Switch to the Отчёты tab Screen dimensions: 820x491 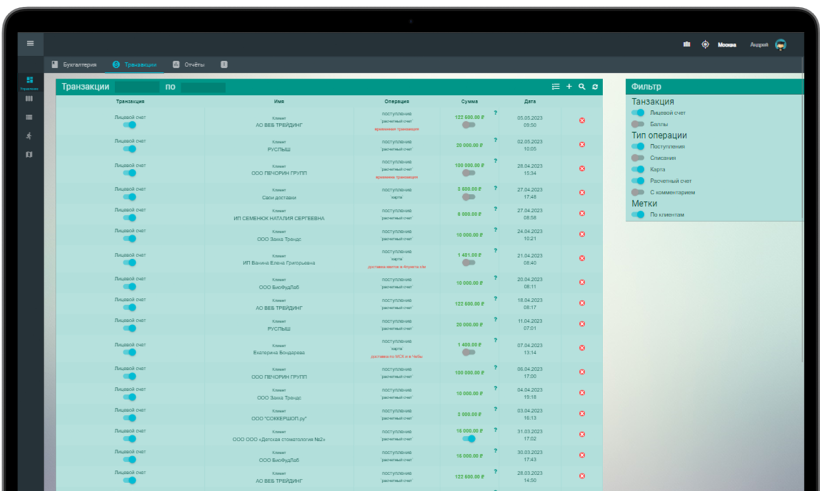coord(189,65)
